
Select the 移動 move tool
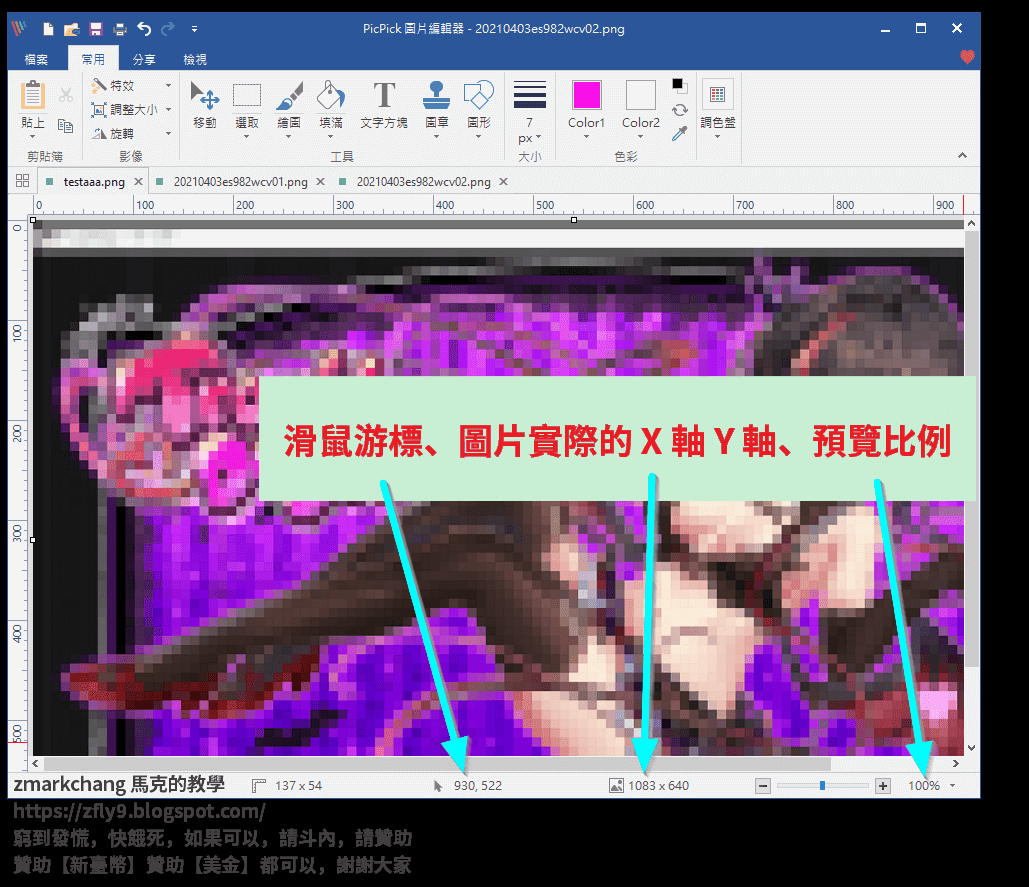tap(205, 104)
